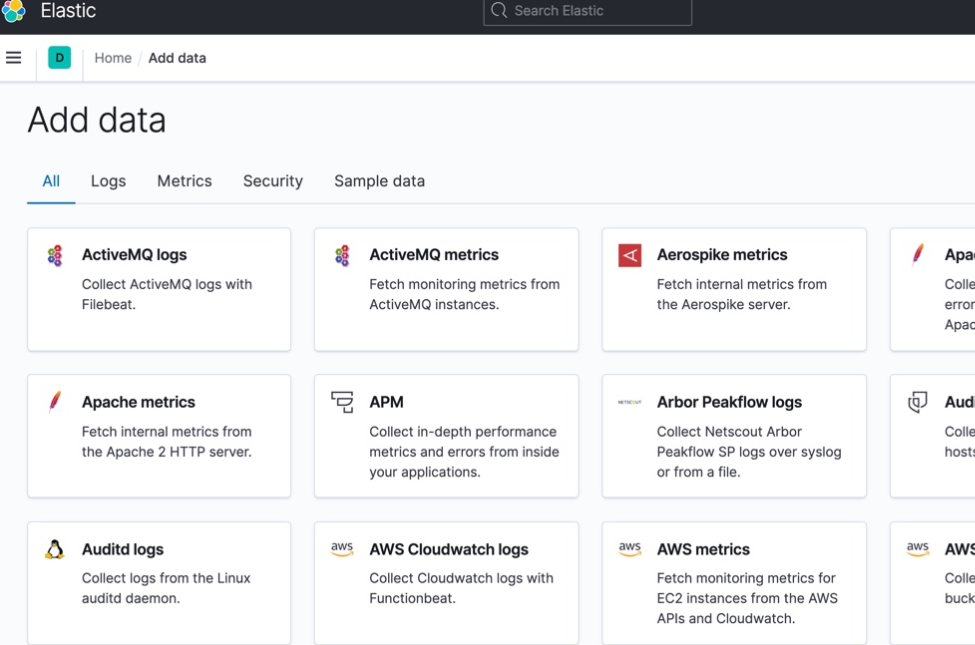Switch to the Metrics tab
975x645 pixels.
click(x=184, y=181)
